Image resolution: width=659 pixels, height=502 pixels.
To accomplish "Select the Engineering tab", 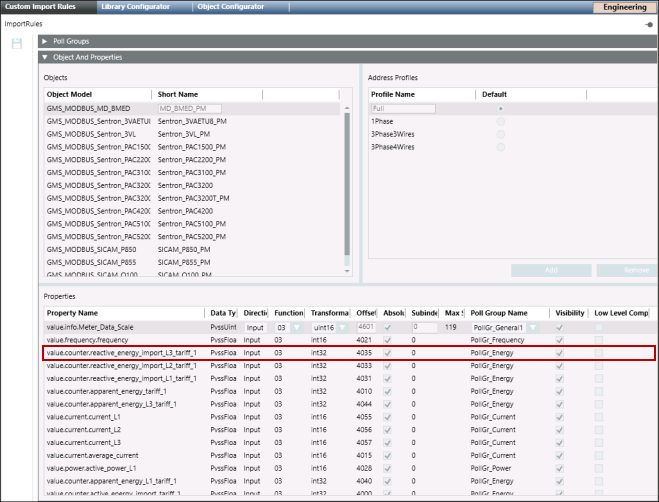I will click(625, 7).
